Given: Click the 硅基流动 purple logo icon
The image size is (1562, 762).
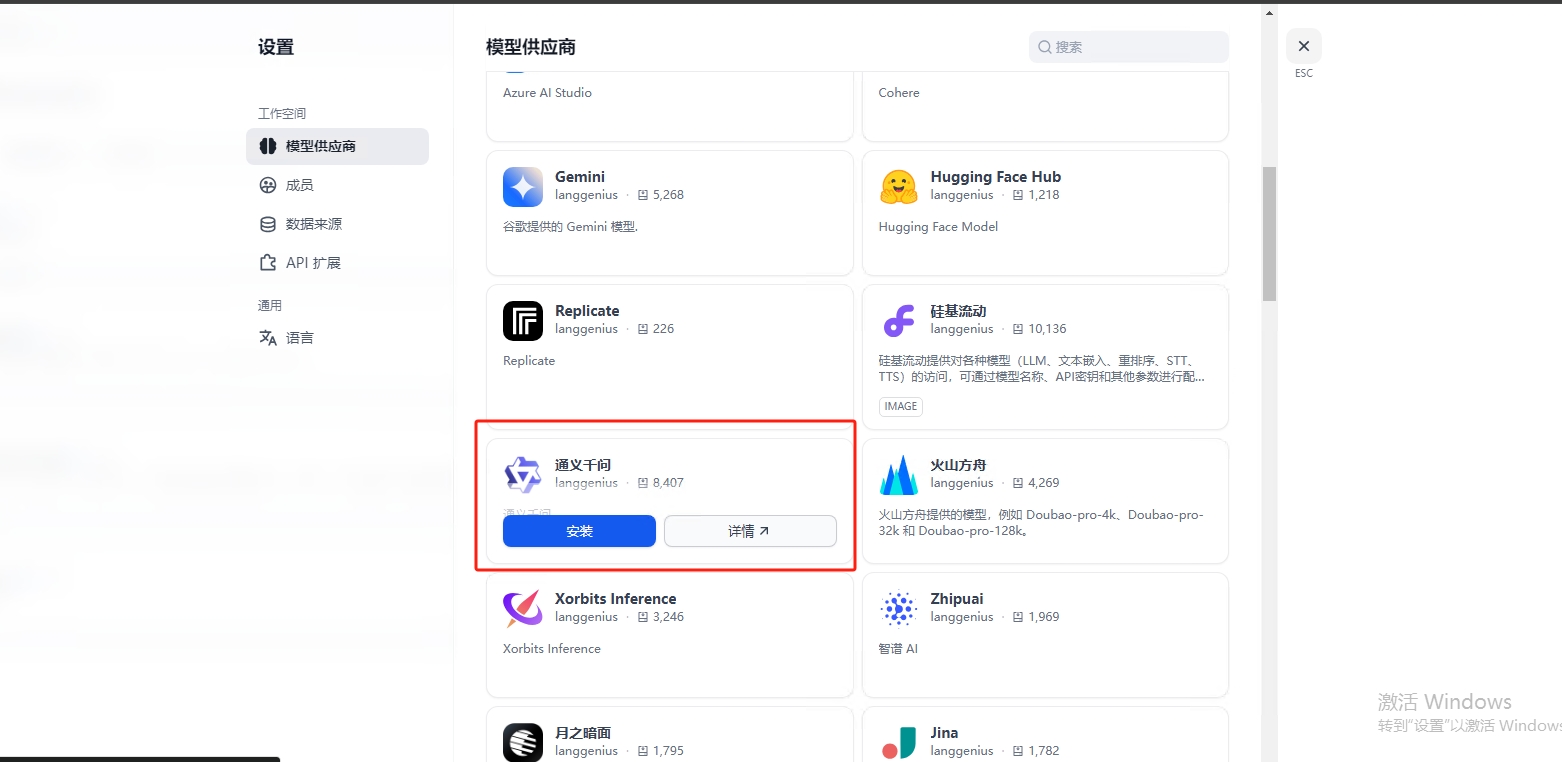Looking at the screenshot, I should tap(898, 321).
